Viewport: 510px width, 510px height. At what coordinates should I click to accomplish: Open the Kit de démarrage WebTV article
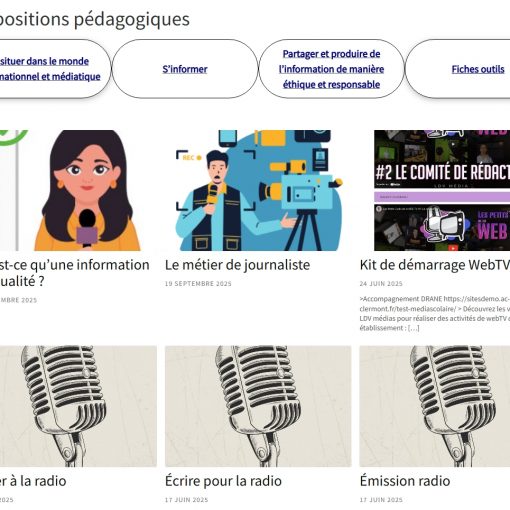(x=435, y=265)
